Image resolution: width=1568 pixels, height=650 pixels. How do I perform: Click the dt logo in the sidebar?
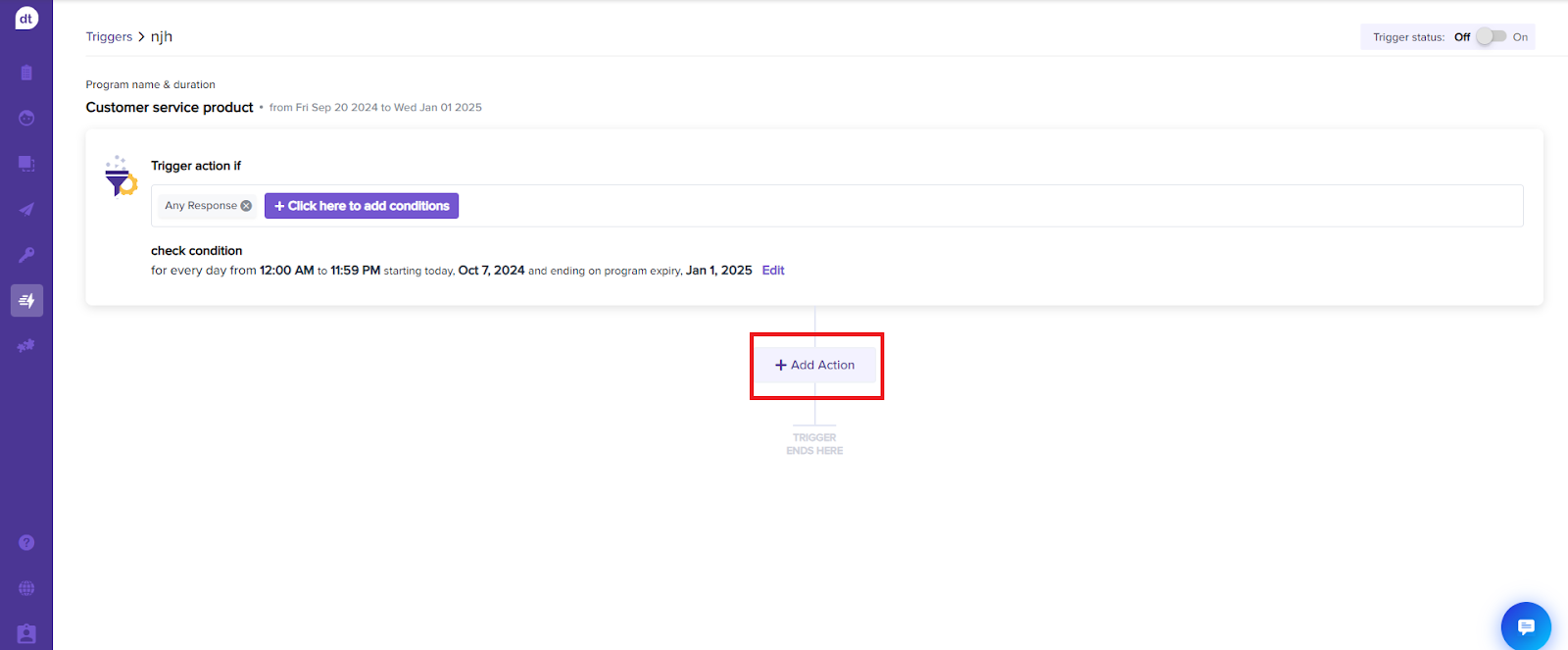[26, 19]
